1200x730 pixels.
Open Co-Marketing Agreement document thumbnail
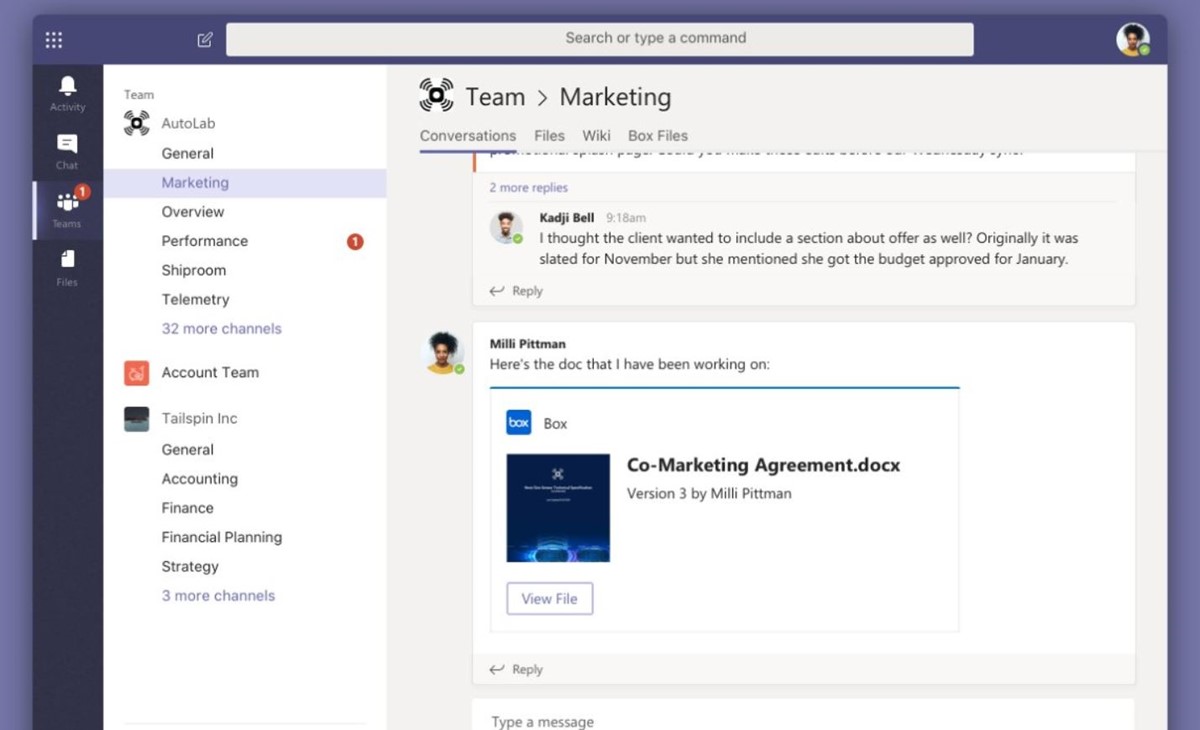558,508
